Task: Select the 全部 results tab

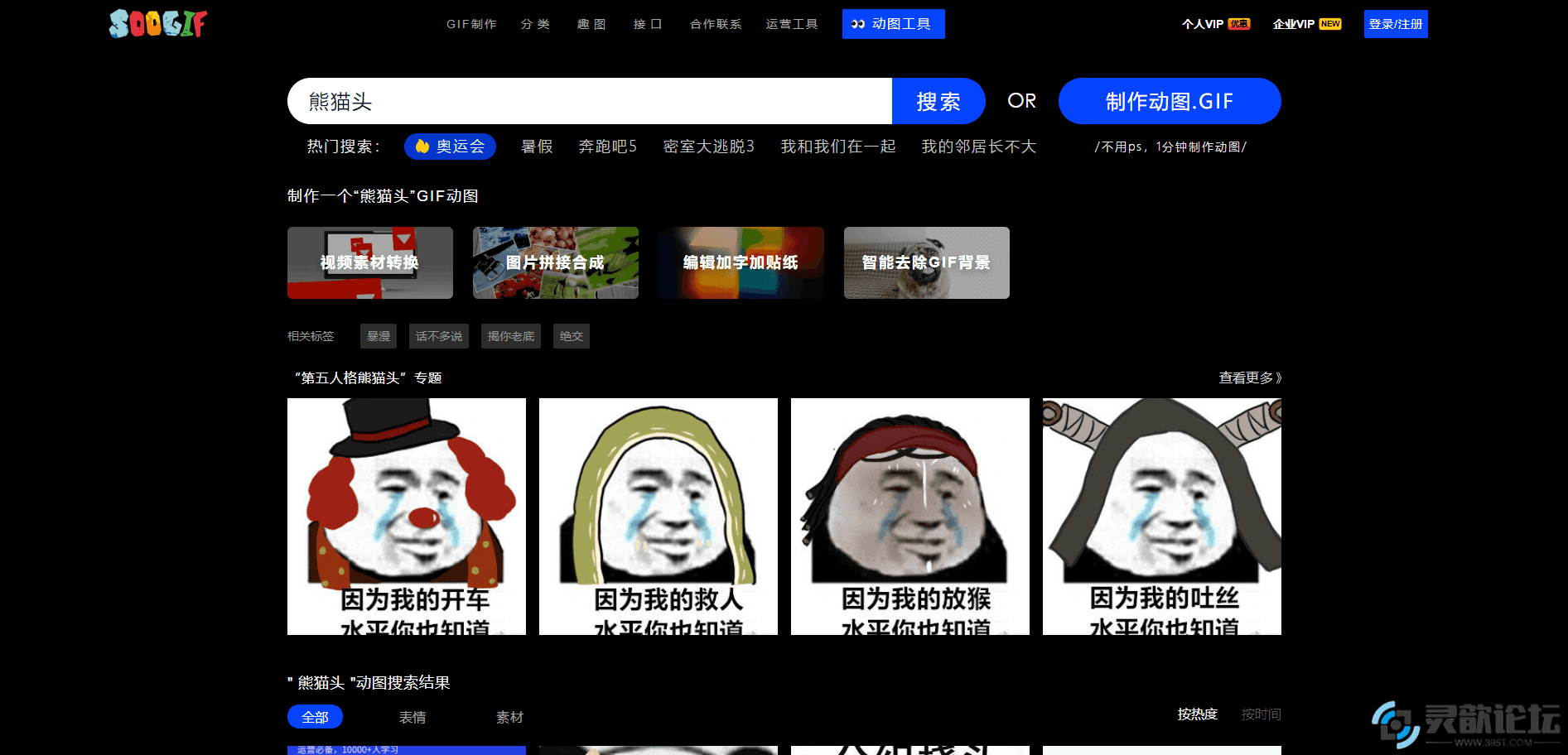Action: coord(315,717)
